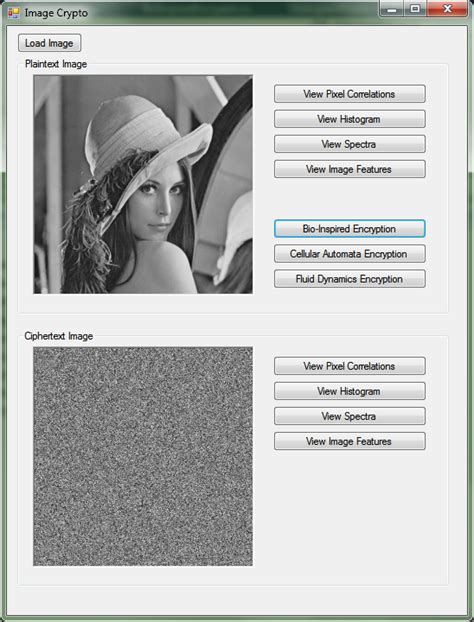The height and width of the screenshot is (622, 474).
Task: Apply Fluid Dynamics Encryption
Action: 349,279
